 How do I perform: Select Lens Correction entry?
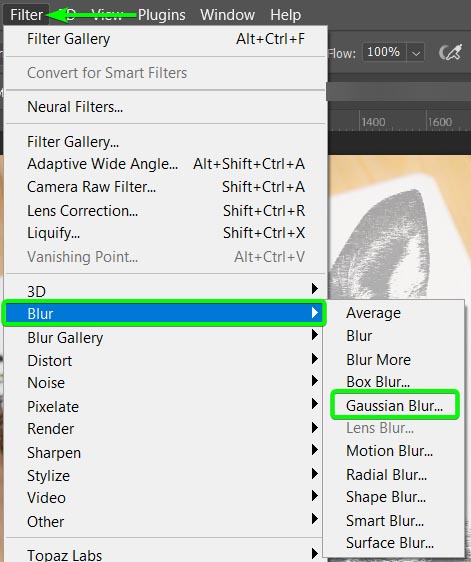165,211
